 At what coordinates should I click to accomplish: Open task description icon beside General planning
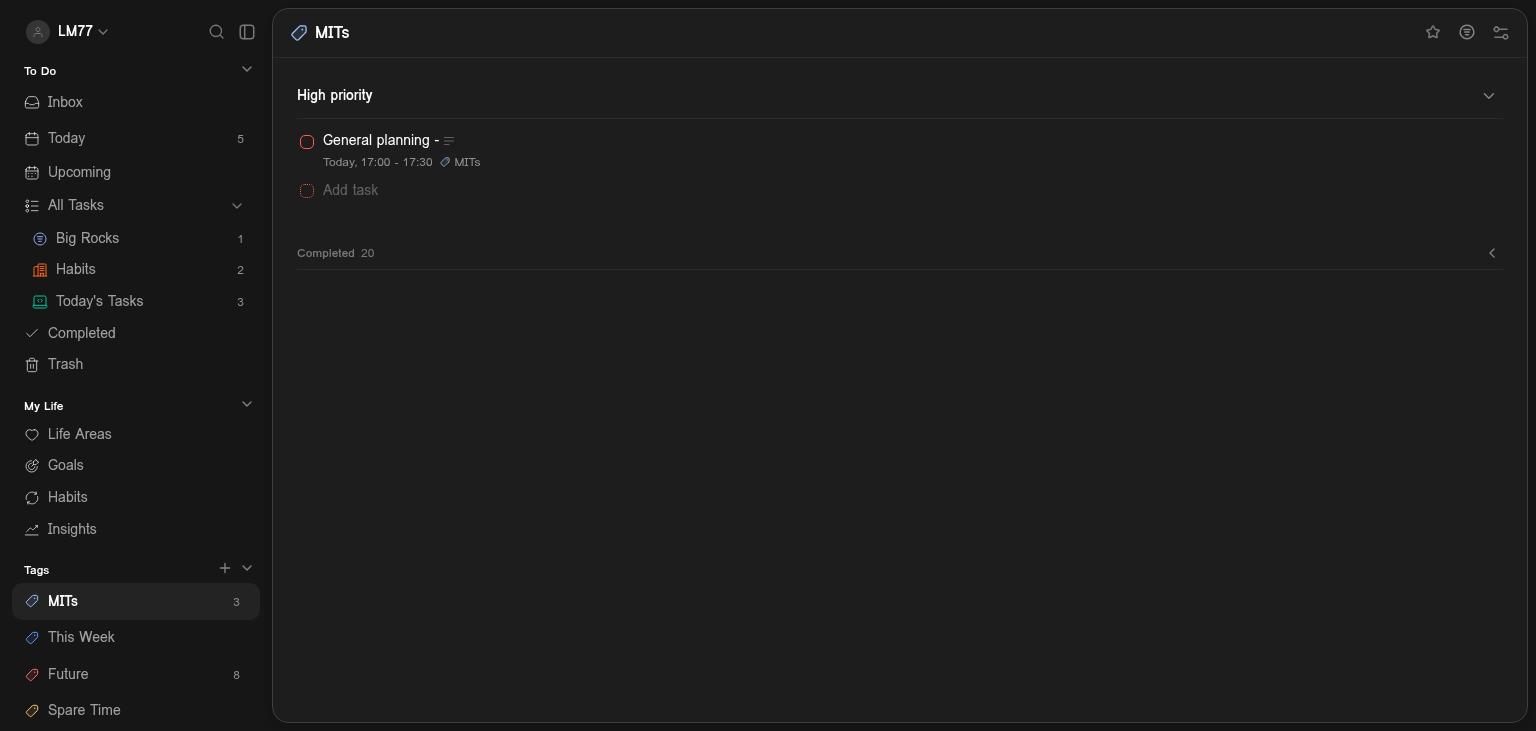pos(449,141)
